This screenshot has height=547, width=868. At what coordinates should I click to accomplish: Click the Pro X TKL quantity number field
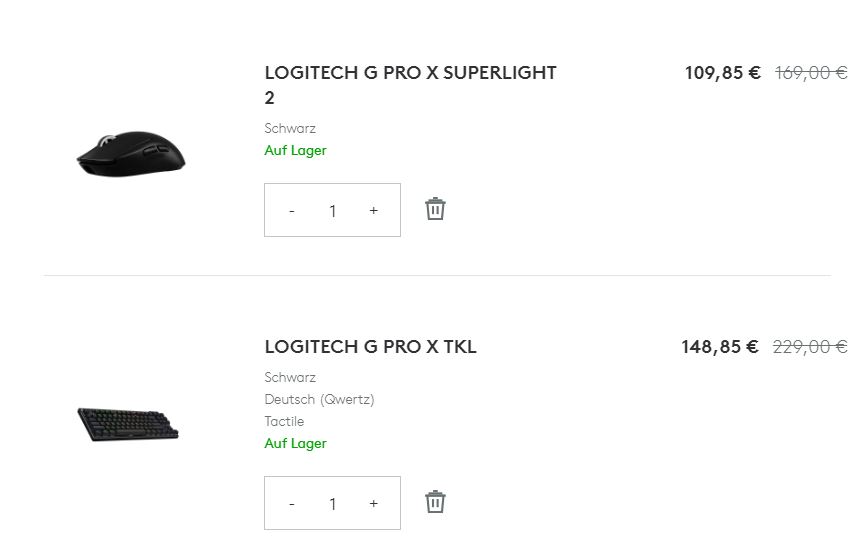333,504
